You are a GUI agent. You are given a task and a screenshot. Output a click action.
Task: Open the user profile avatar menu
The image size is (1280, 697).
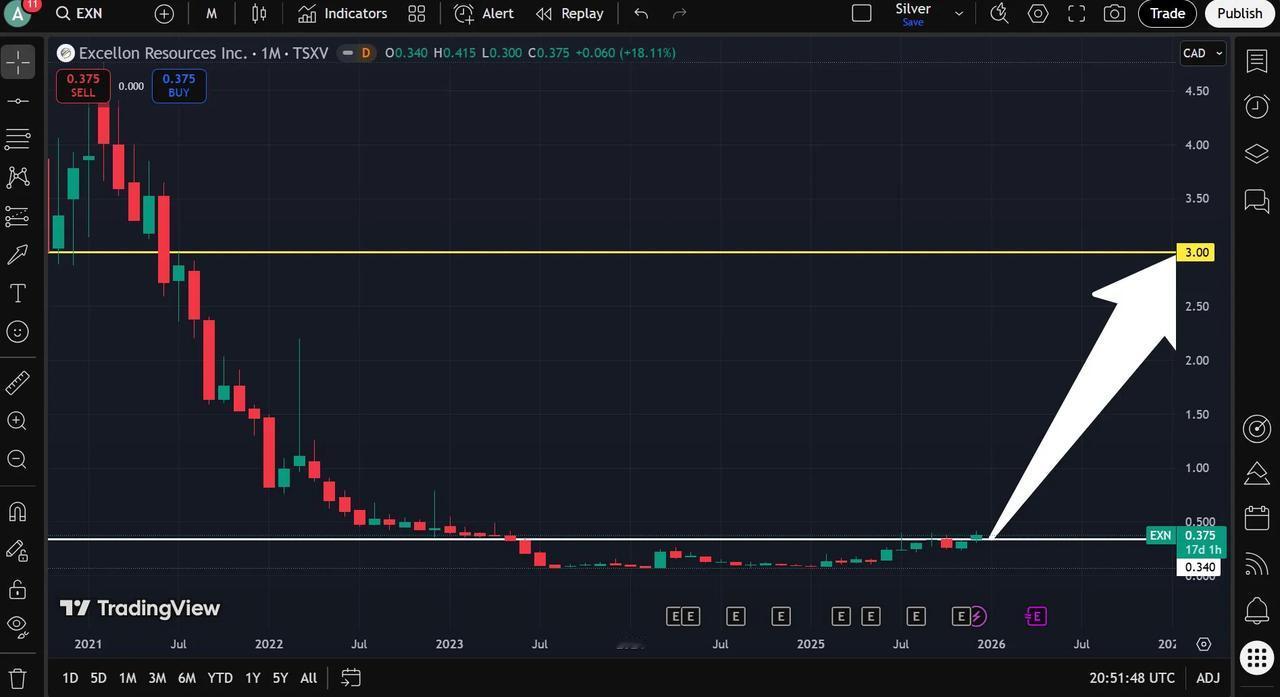(18, 13)
